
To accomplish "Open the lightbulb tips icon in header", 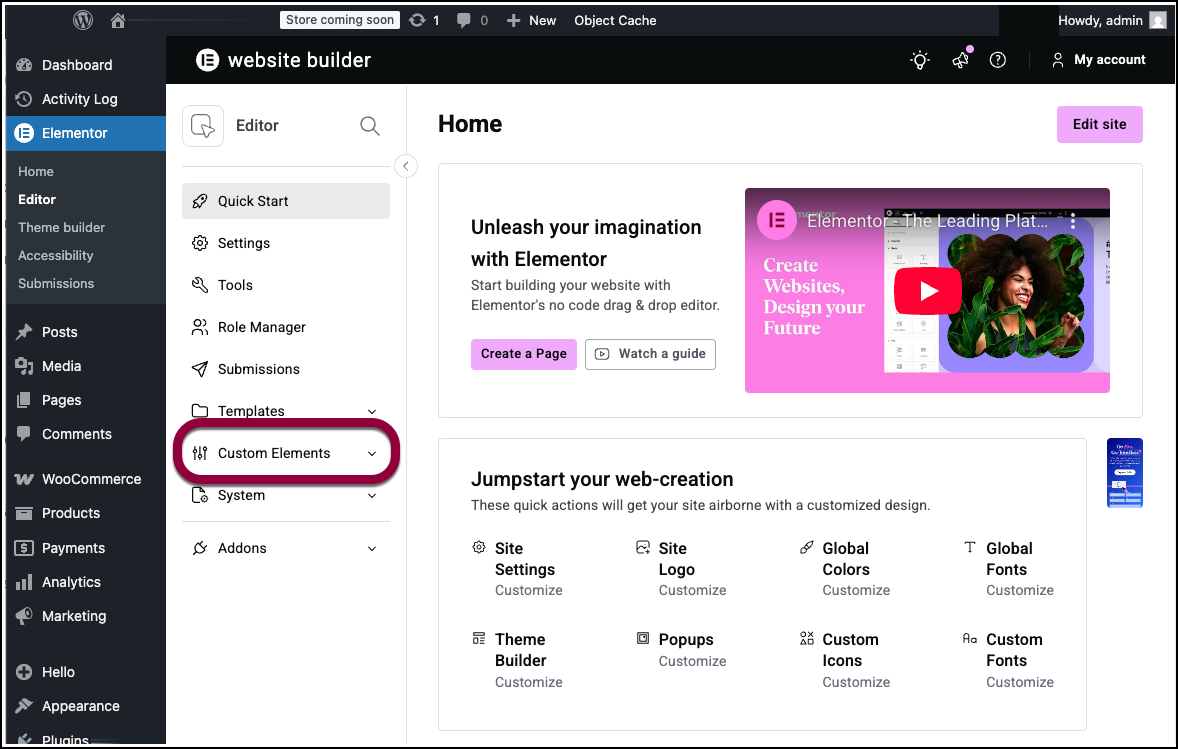I will coord(919,60).
